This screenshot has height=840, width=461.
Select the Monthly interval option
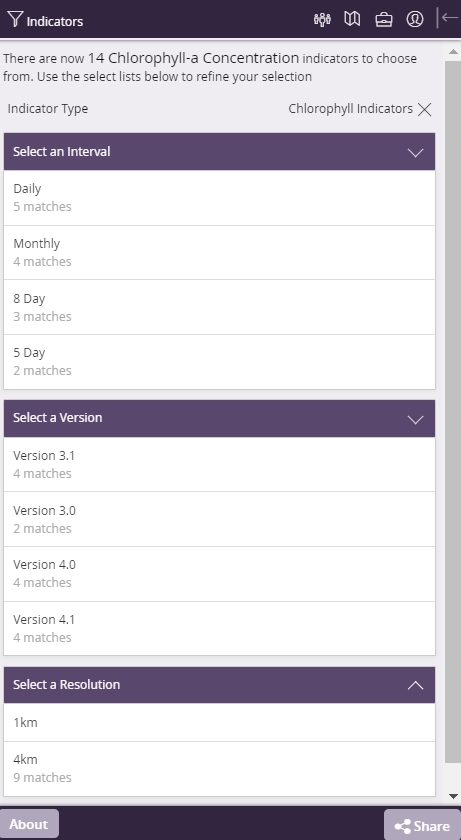[x=220, y=252]
